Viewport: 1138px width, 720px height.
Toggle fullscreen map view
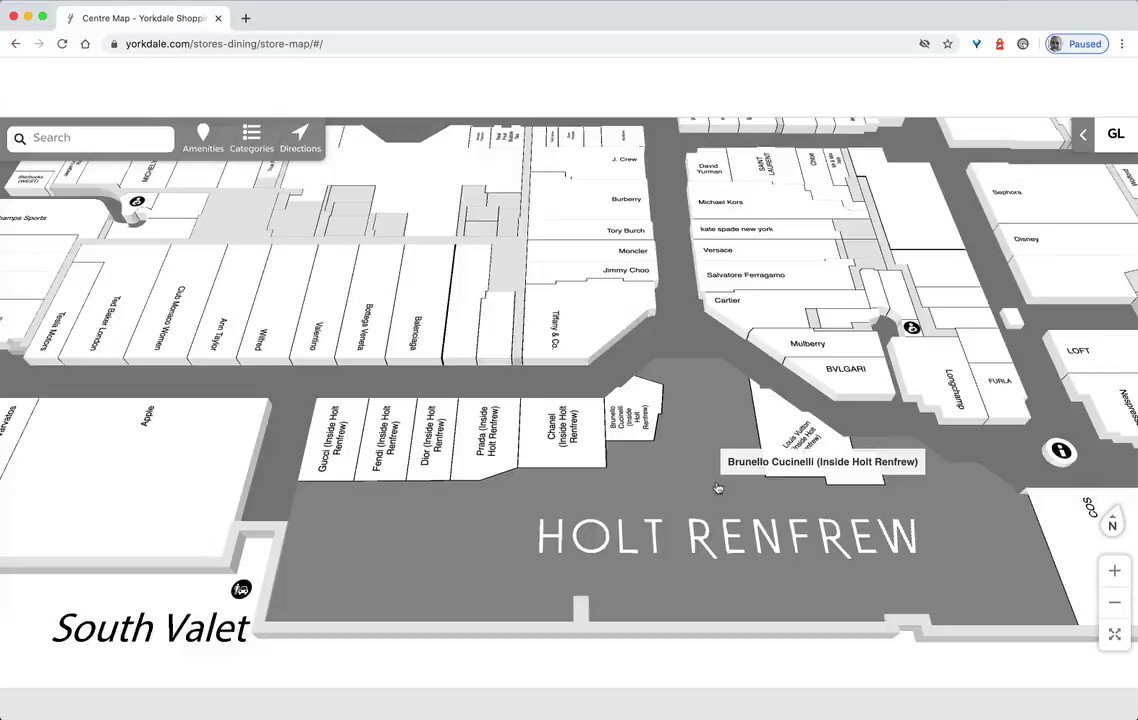pyautogui.click(x=1115, y=634)
